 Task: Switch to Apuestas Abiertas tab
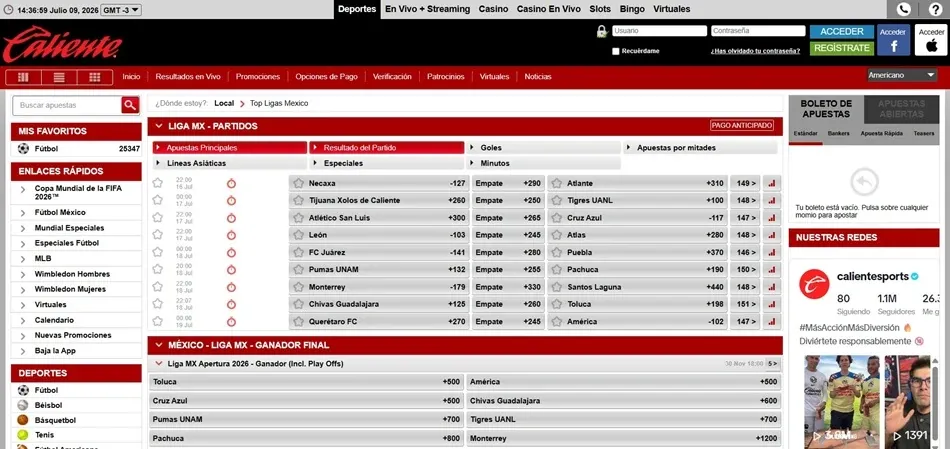pyautogui.click(x=901, y=109)
